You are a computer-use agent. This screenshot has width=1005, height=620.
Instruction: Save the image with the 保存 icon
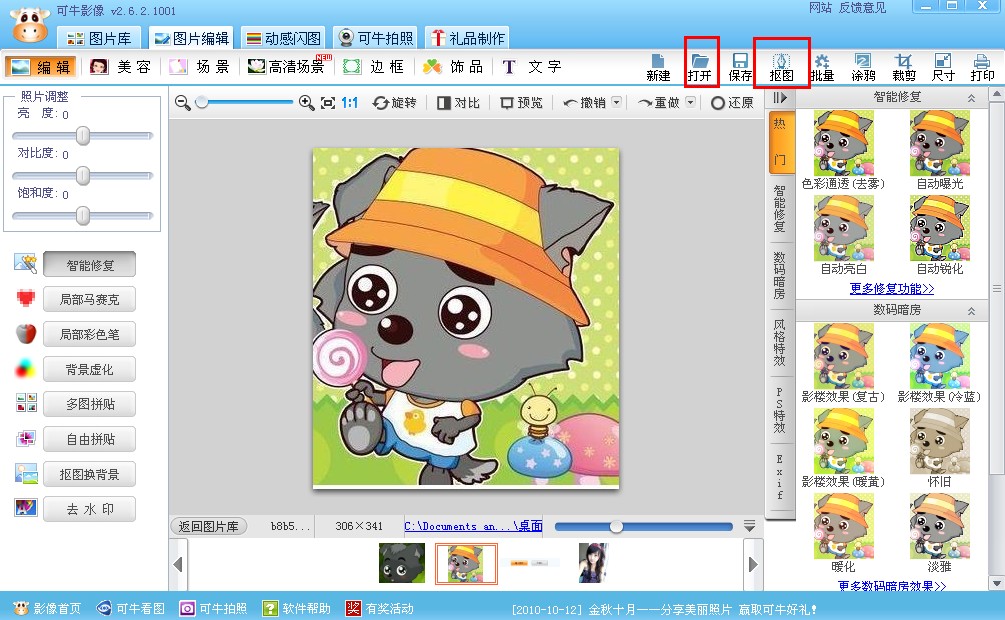pos(740,67)
